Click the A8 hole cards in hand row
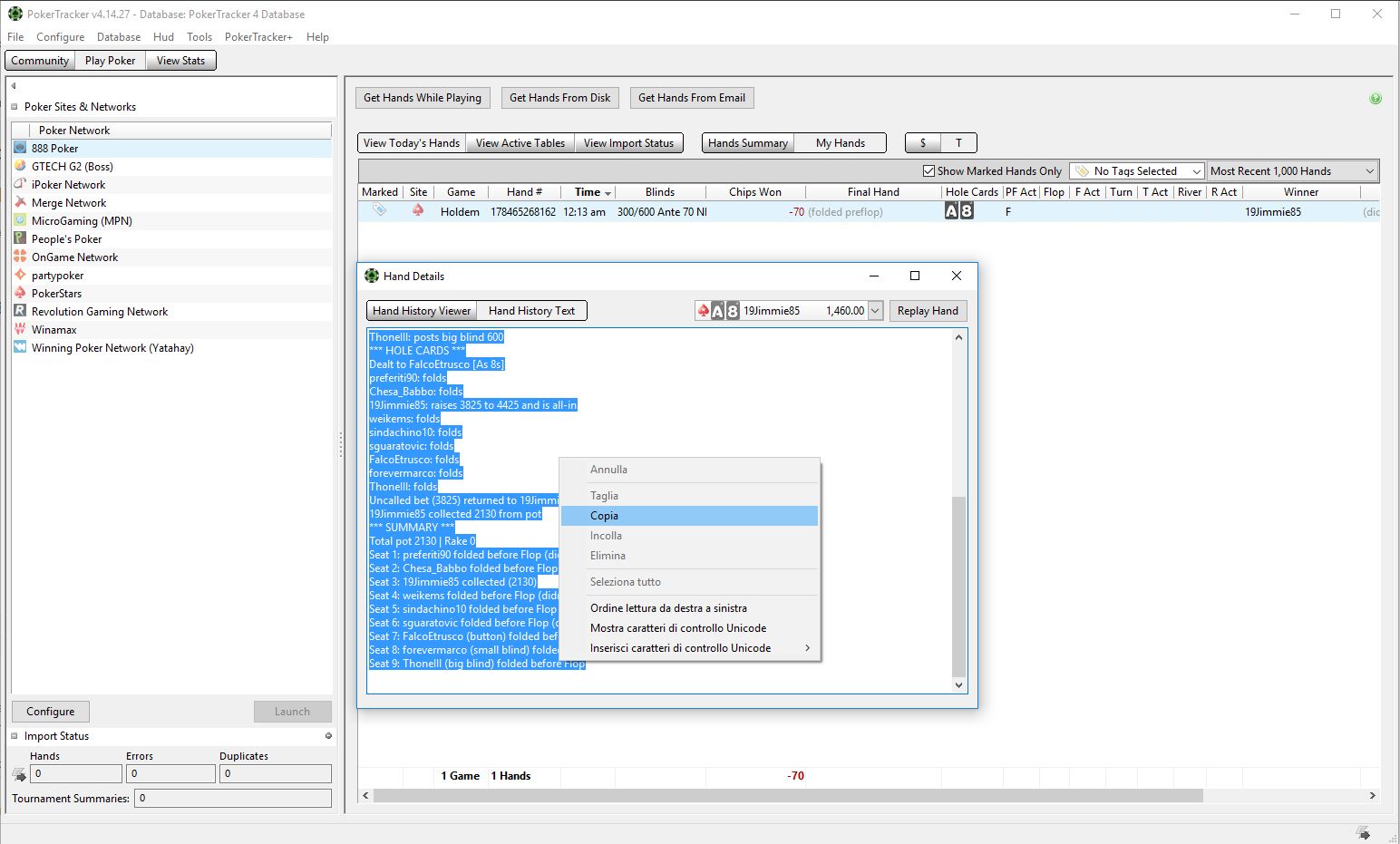This screenshot has height=844, width=1400. click(x=958, y=211)
